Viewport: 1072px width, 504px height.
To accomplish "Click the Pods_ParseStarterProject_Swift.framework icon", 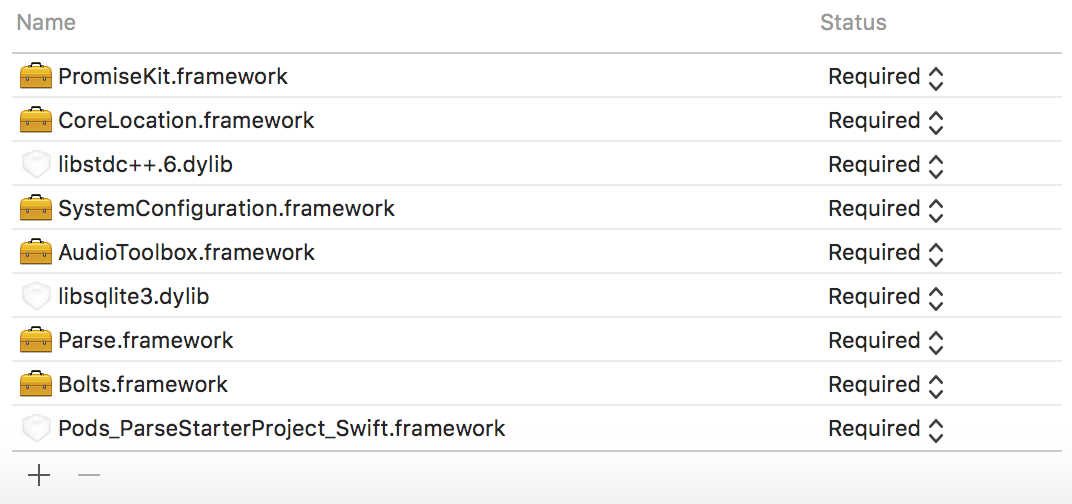I will pyautogui.click(x=36, y=429).
